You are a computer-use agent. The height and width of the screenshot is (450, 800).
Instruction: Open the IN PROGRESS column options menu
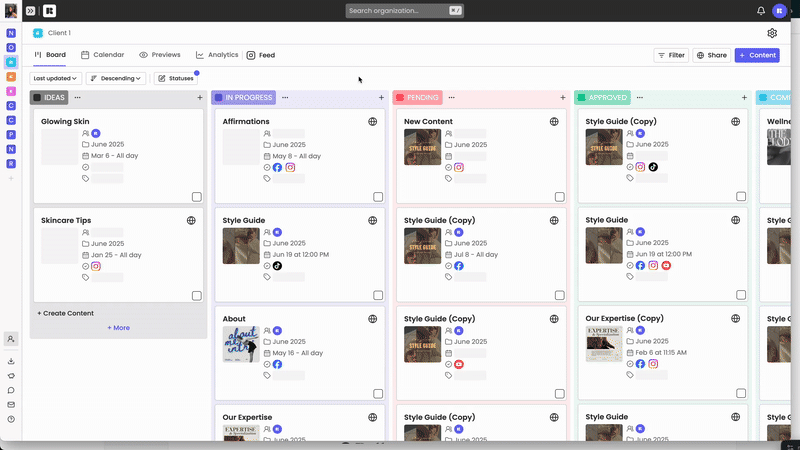coord(285,97)
